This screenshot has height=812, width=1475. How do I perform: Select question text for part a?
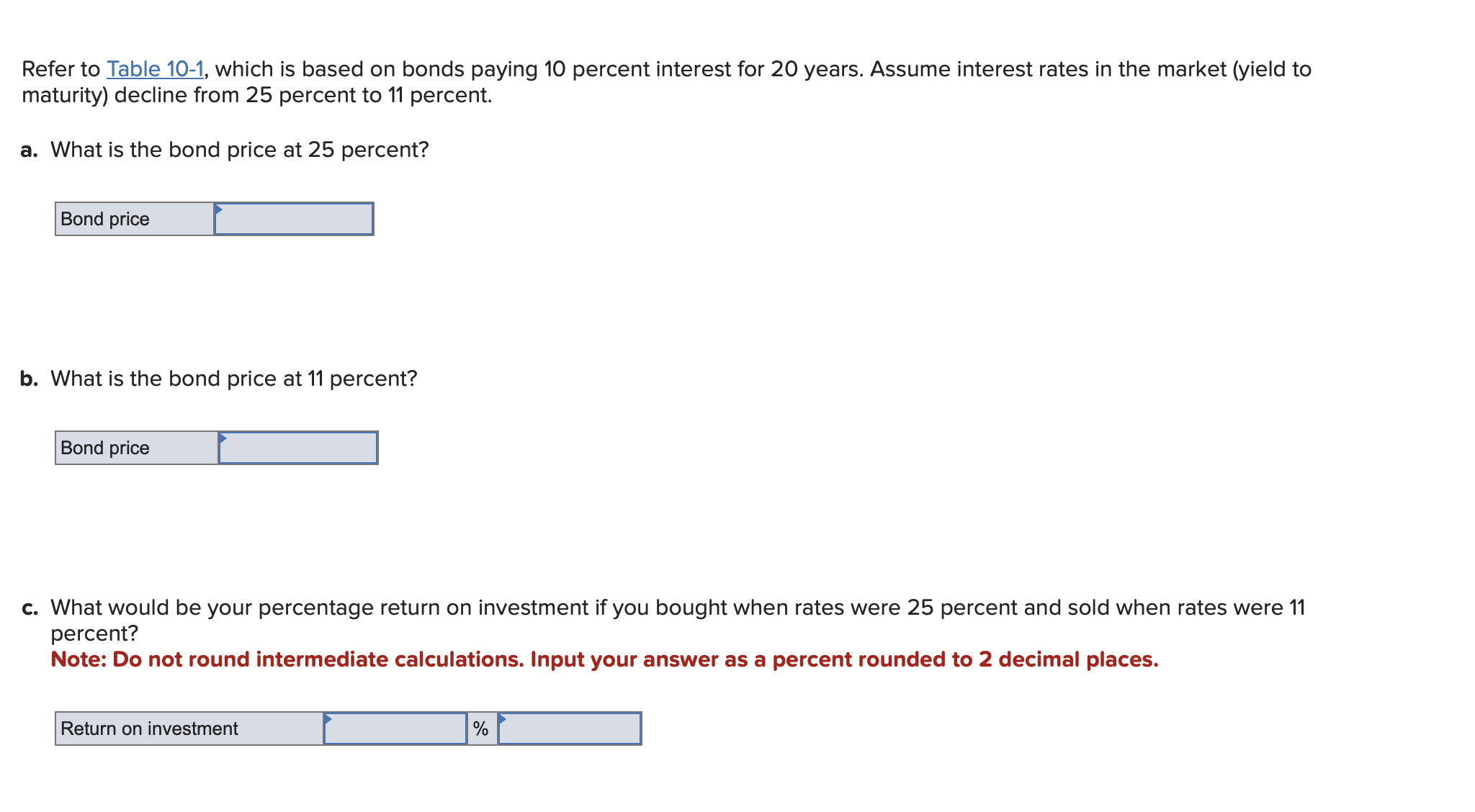click(x=238, y=149)
